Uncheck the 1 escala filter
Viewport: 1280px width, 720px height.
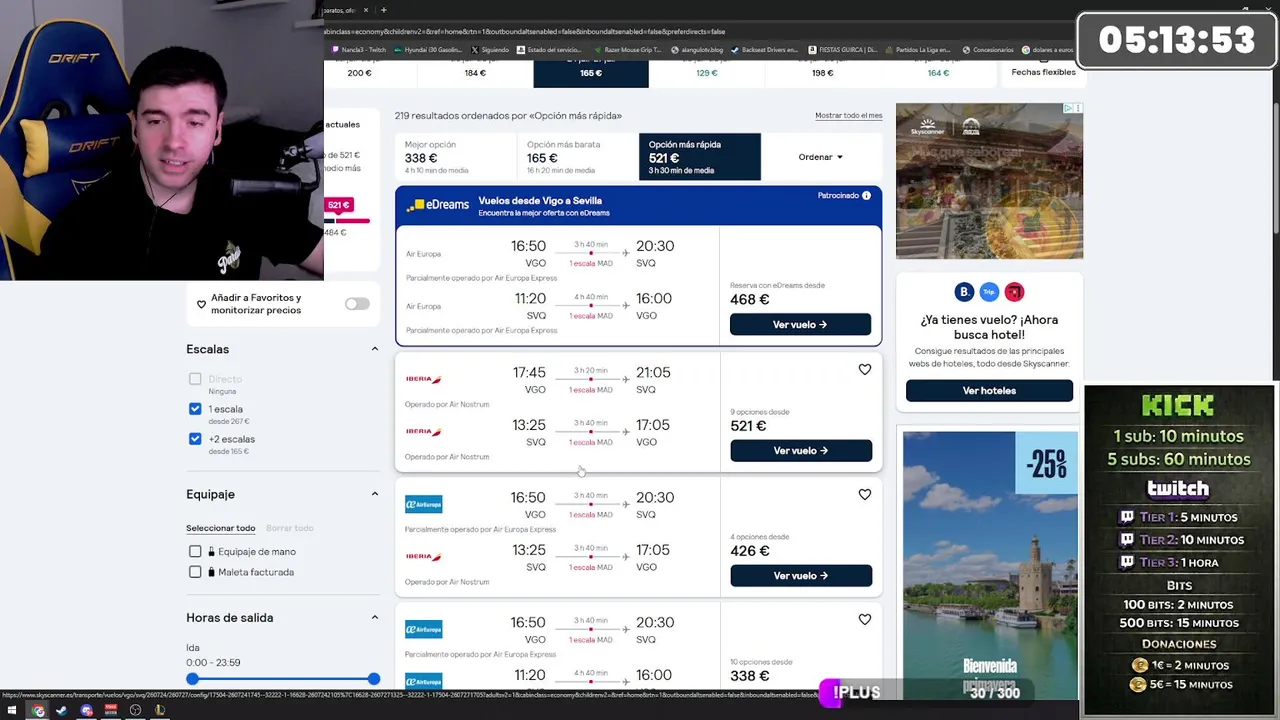(x=195, y=409)
